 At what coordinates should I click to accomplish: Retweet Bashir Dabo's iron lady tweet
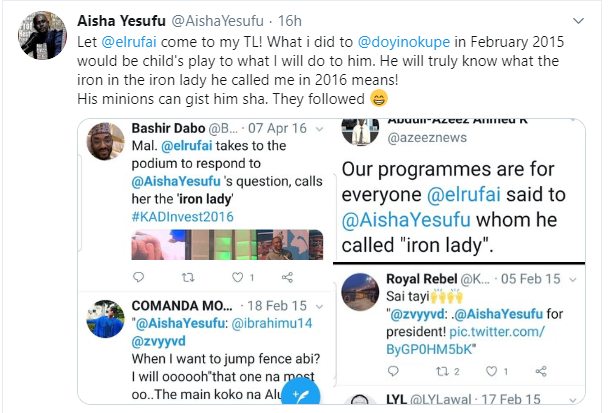(x=187, y=274)
